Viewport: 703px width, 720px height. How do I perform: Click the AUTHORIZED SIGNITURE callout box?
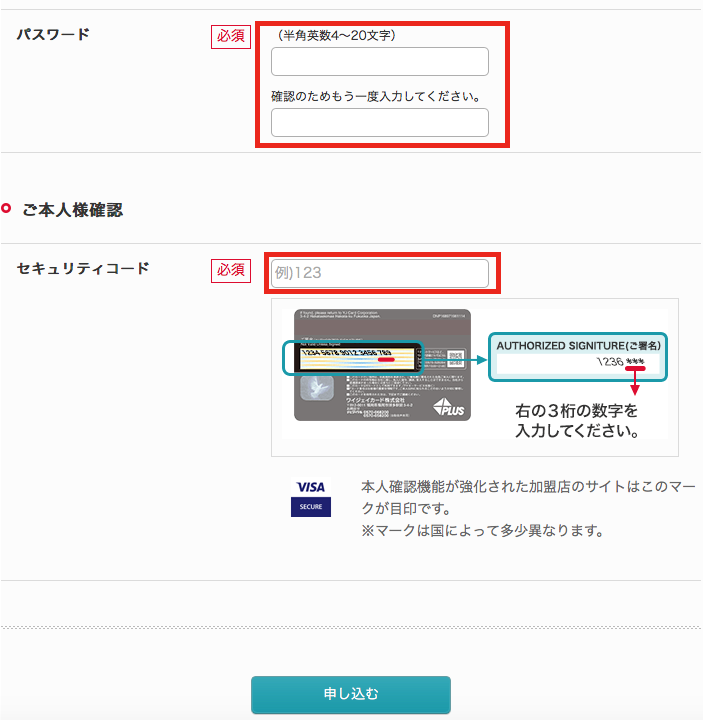pyautogui.click(x=578, y=357)
